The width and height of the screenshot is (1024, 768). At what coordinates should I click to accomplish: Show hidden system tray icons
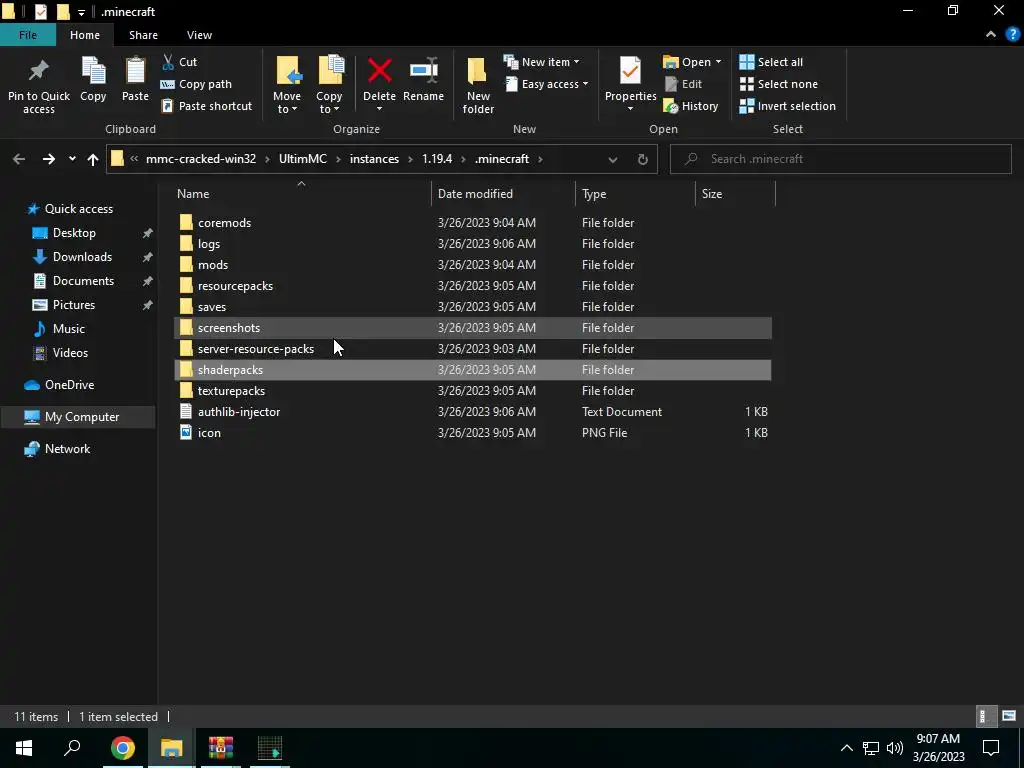point(846,748)
